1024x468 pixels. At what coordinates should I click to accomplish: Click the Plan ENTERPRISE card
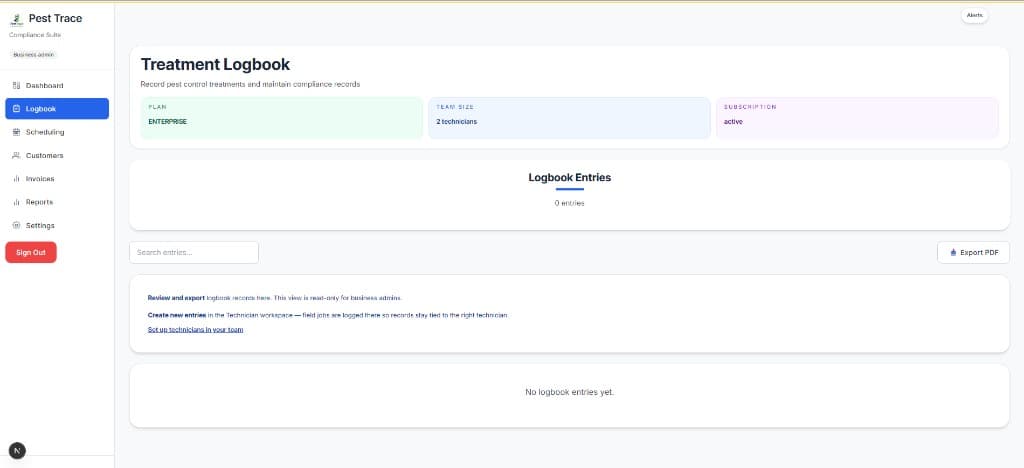coord(281,117)
